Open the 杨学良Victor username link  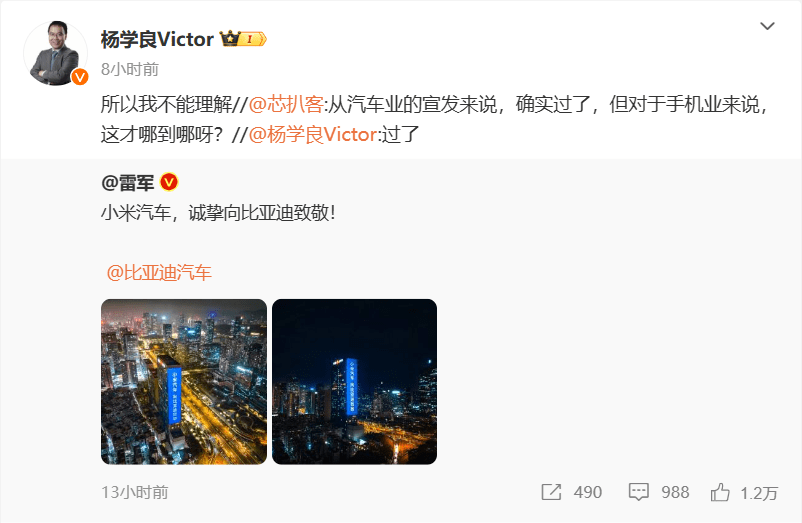(x=157, y=39)
